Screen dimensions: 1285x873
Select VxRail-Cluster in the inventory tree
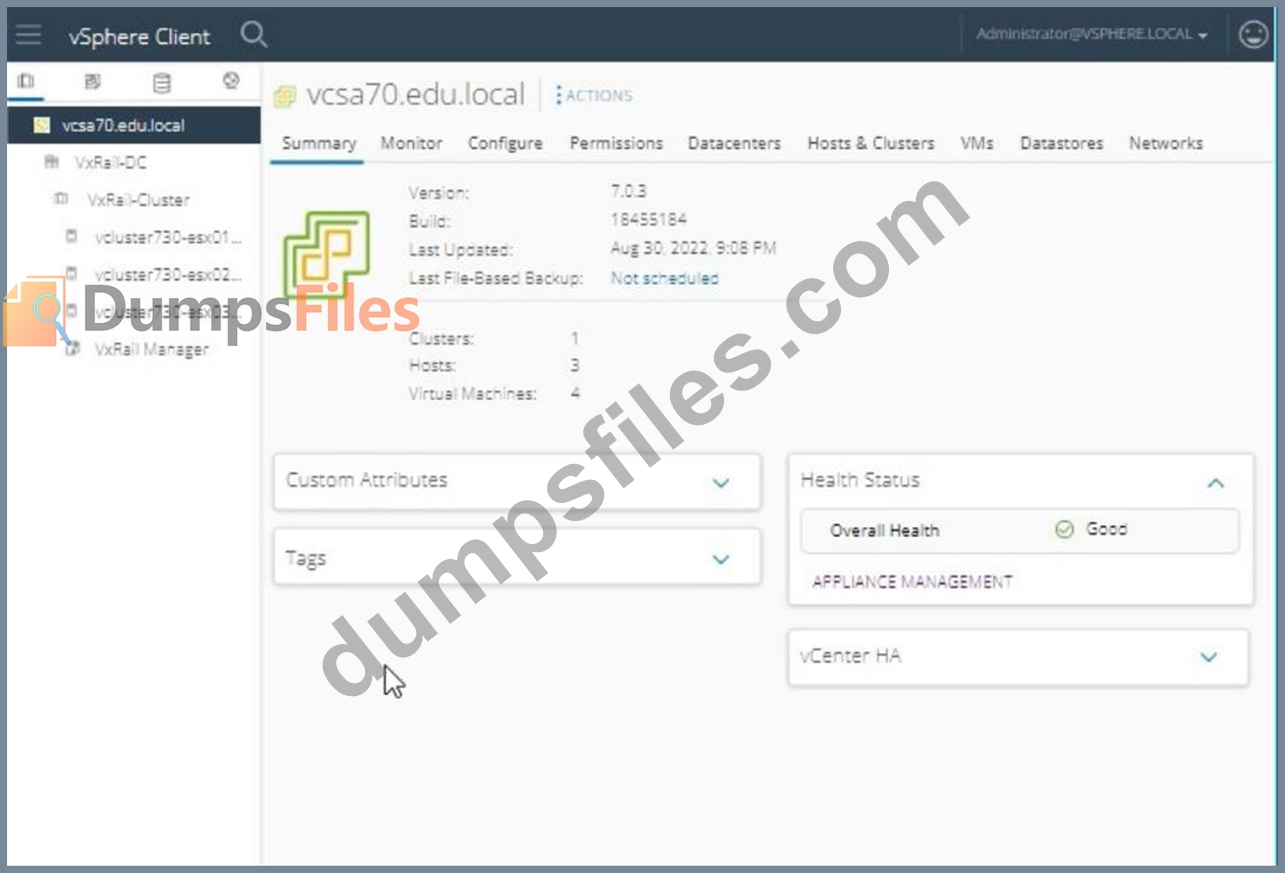tap(137, 200)
